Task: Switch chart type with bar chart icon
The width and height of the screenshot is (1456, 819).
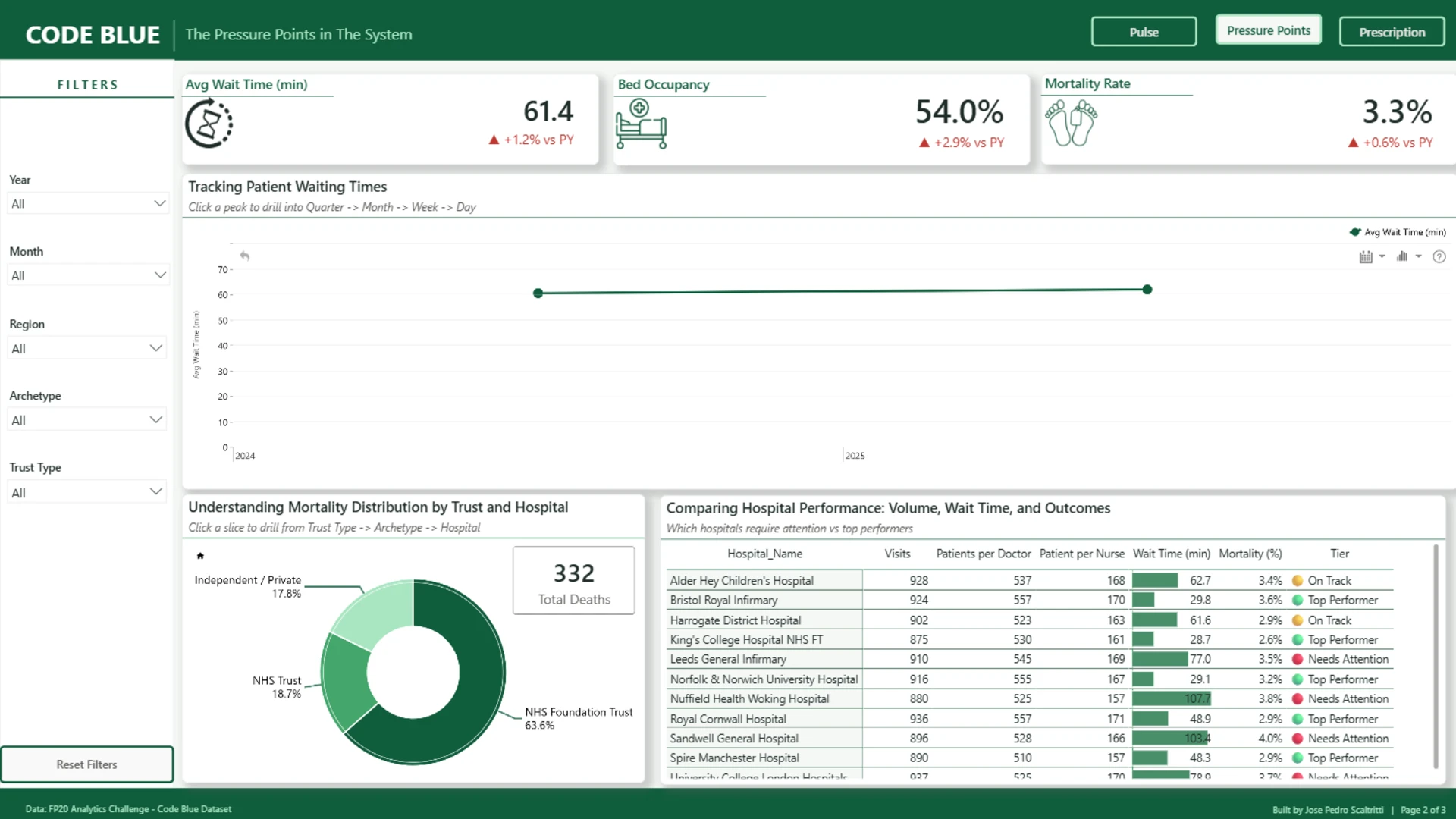Action: coord(1402,256)
